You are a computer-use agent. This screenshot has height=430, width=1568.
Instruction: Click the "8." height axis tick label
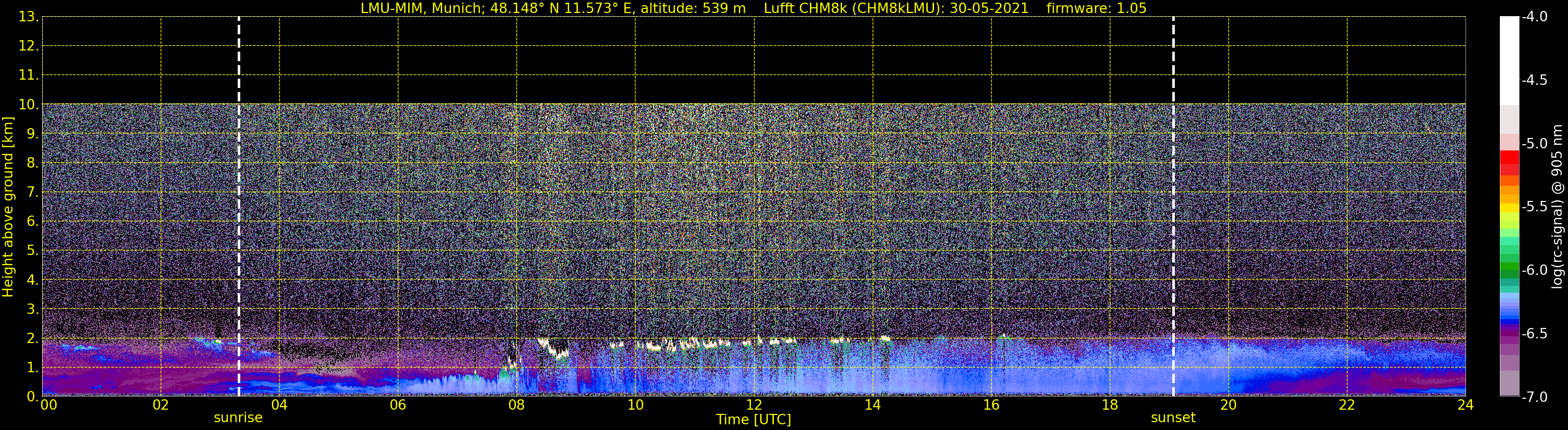click(x=32, y=163)
